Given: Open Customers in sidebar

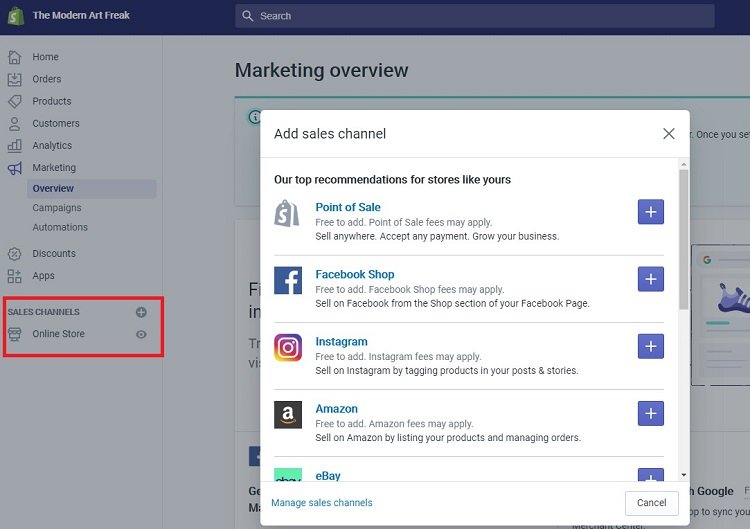Looking at the screenshot, I should 56,123.
